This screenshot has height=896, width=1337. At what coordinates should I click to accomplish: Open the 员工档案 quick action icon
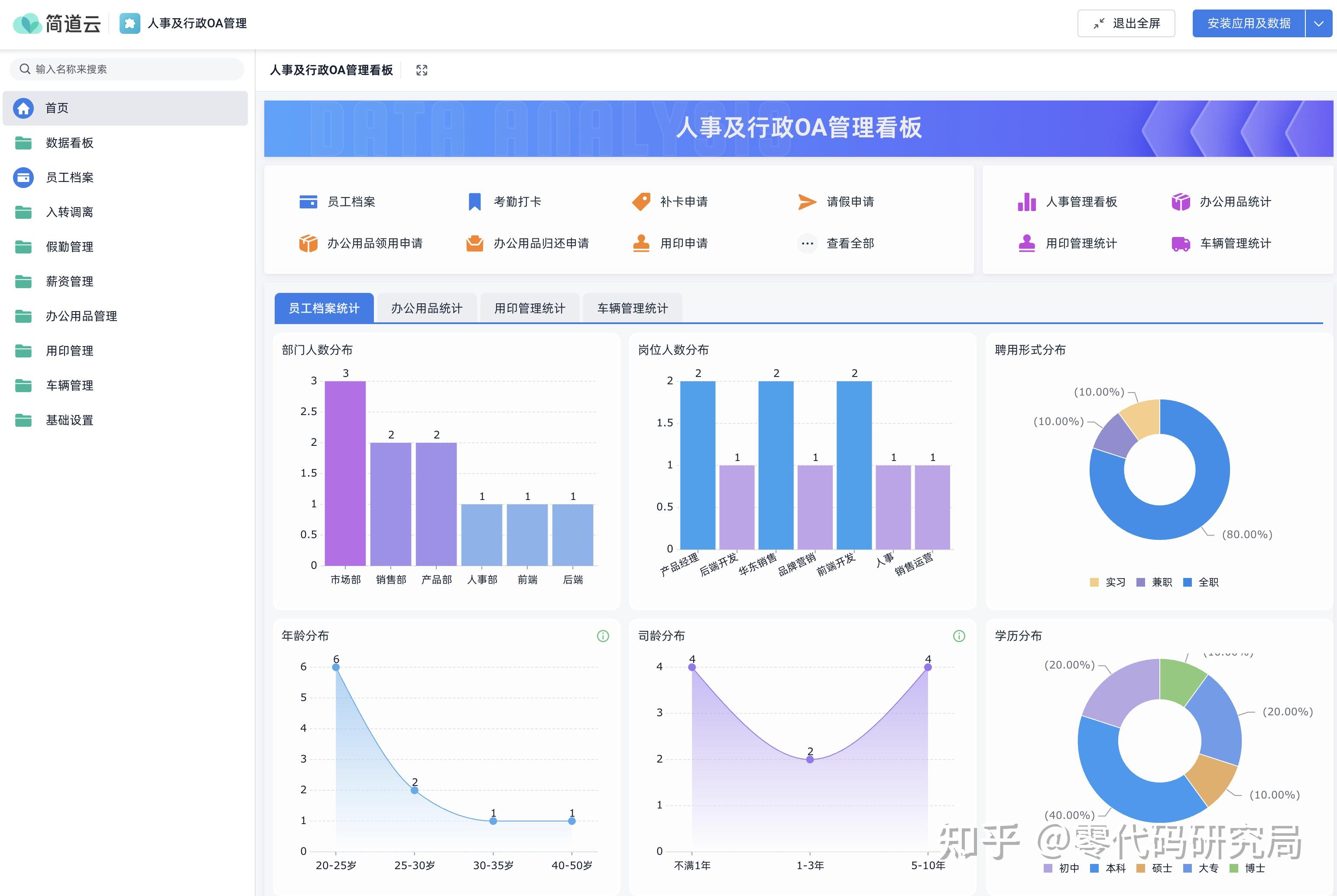tap(308, 201)
